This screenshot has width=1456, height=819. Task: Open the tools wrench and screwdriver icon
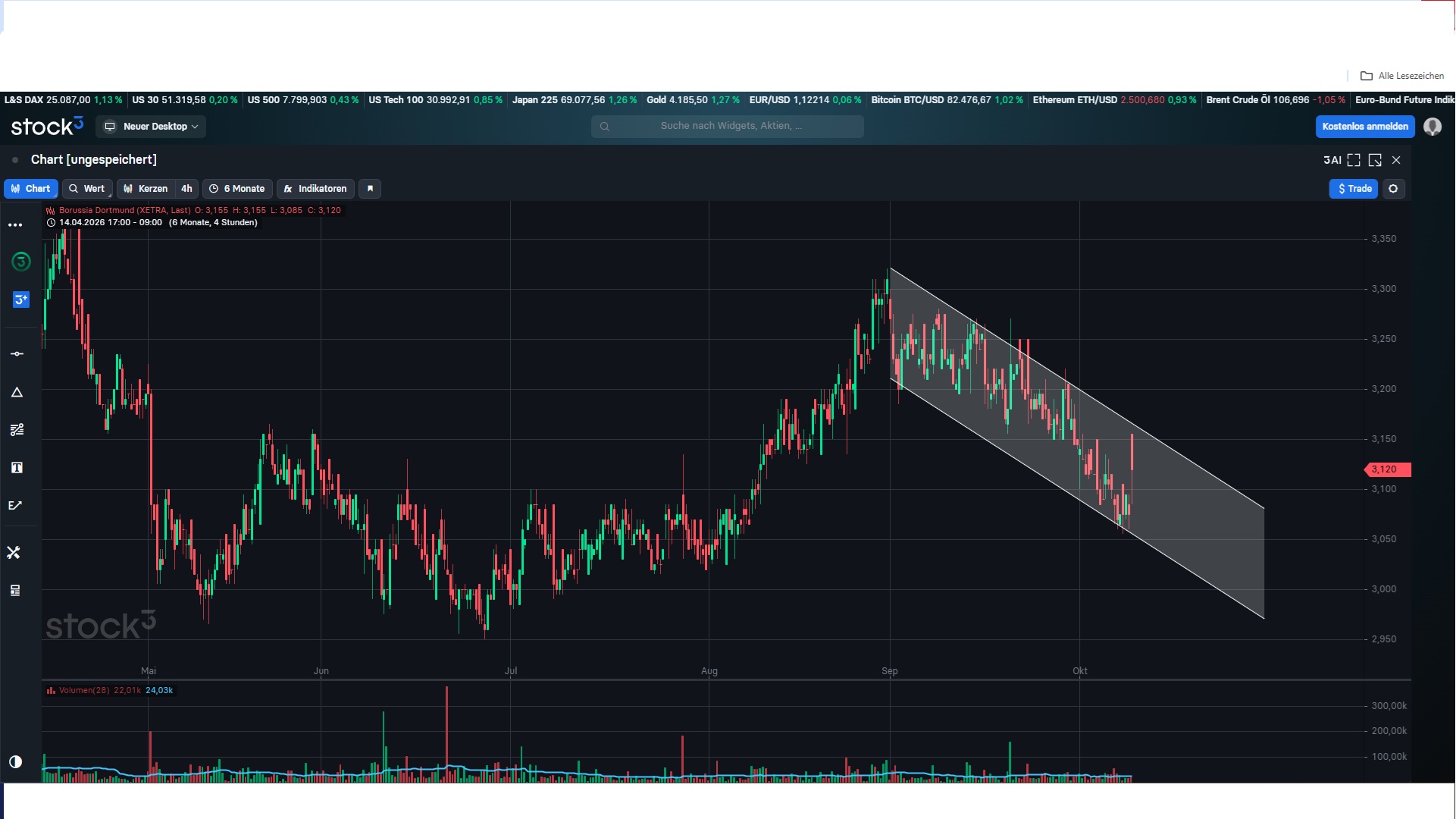pyautogui.click(x=14, y=552)
